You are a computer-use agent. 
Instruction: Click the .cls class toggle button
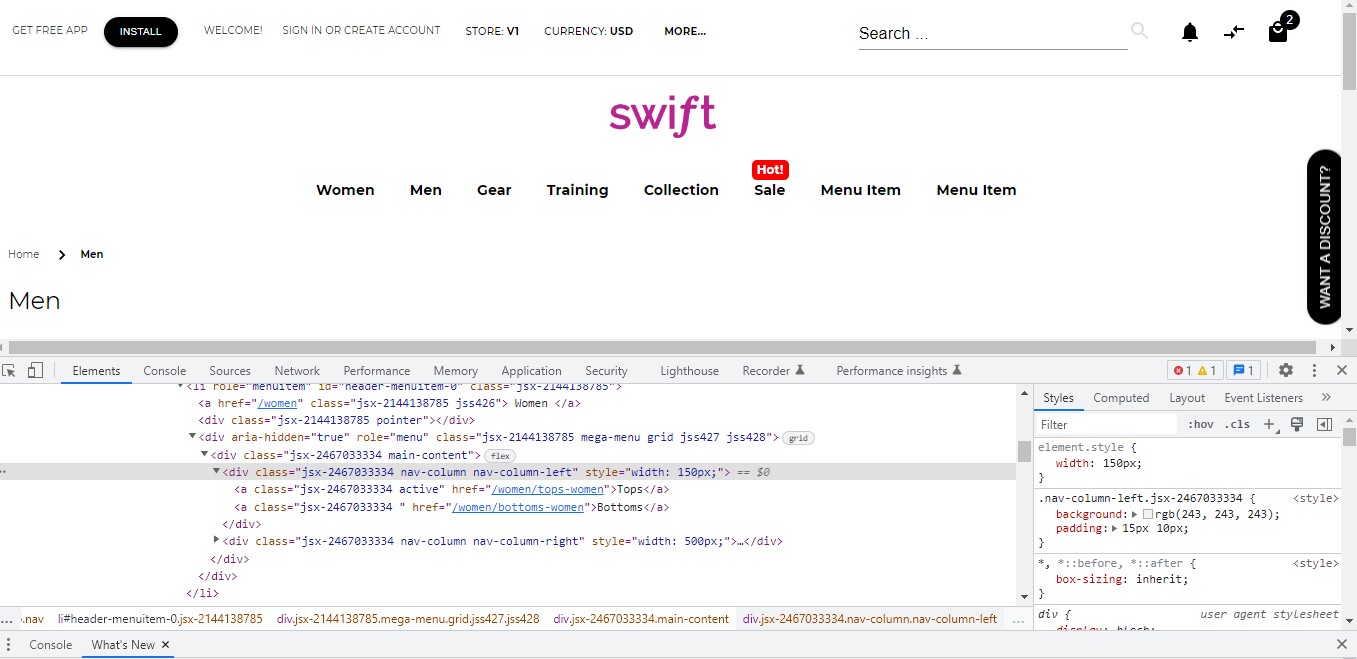click(1237, 424)
